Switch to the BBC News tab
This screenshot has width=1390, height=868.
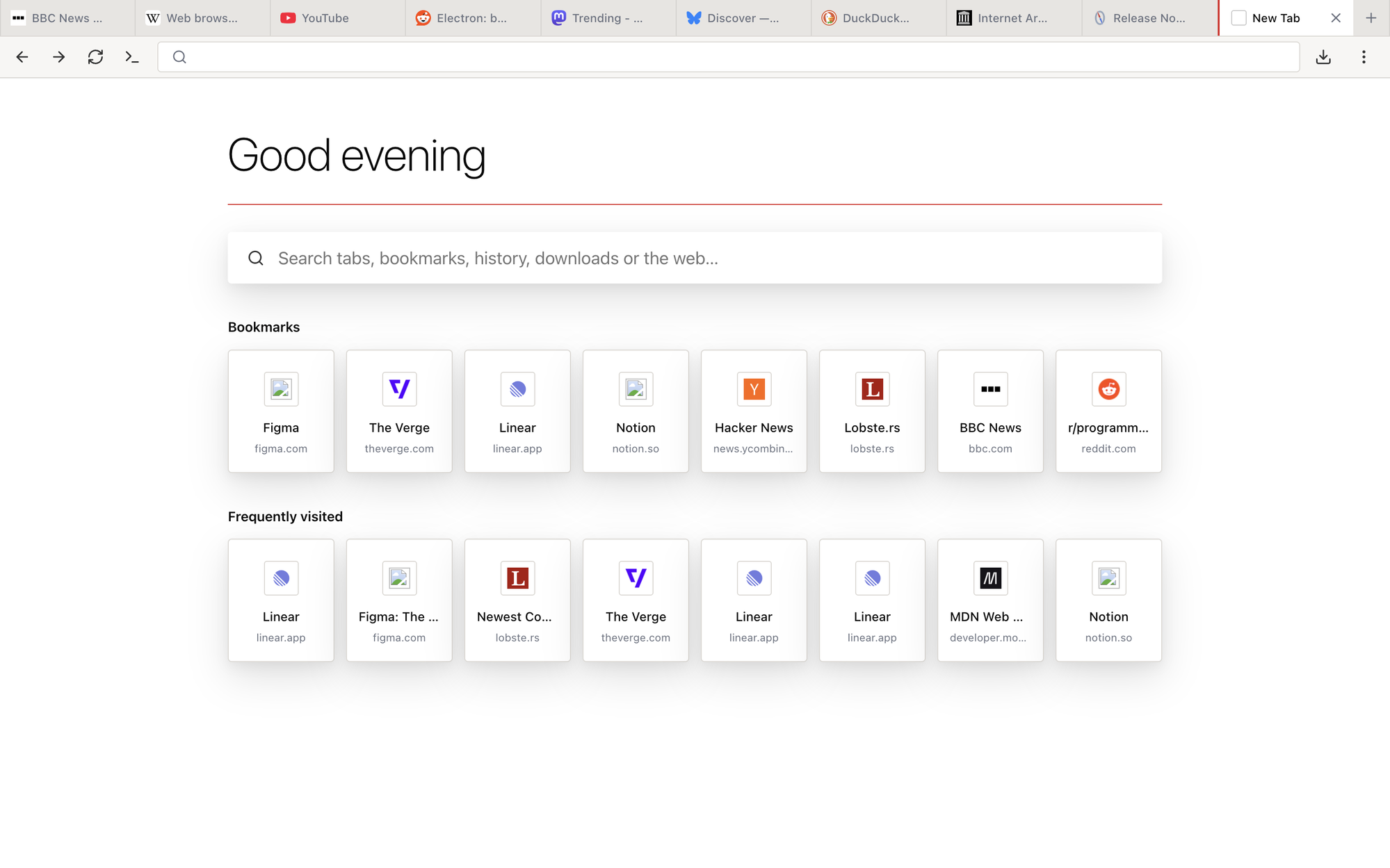point(67,18)
